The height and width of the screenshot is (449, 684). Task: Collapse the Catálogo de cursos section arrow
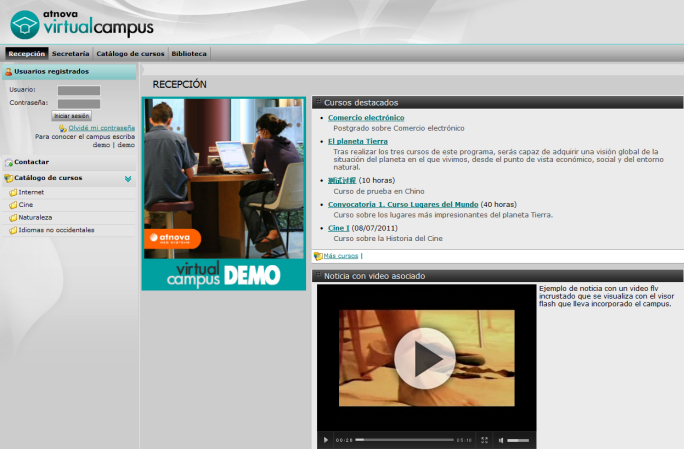click(x=128, y=179)
